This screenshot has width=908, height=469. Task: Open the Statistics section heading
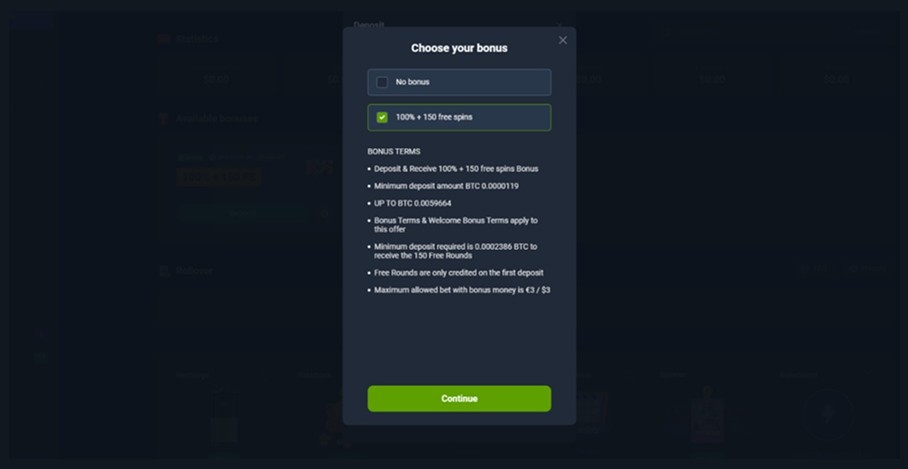coord(197,39)
